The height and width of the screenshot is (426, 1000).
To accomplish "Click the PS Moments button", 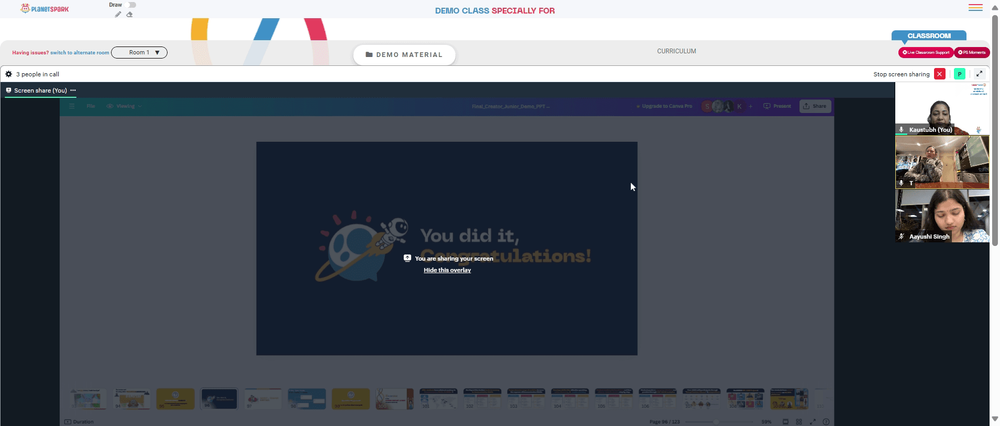I will [x=972, y=52].
